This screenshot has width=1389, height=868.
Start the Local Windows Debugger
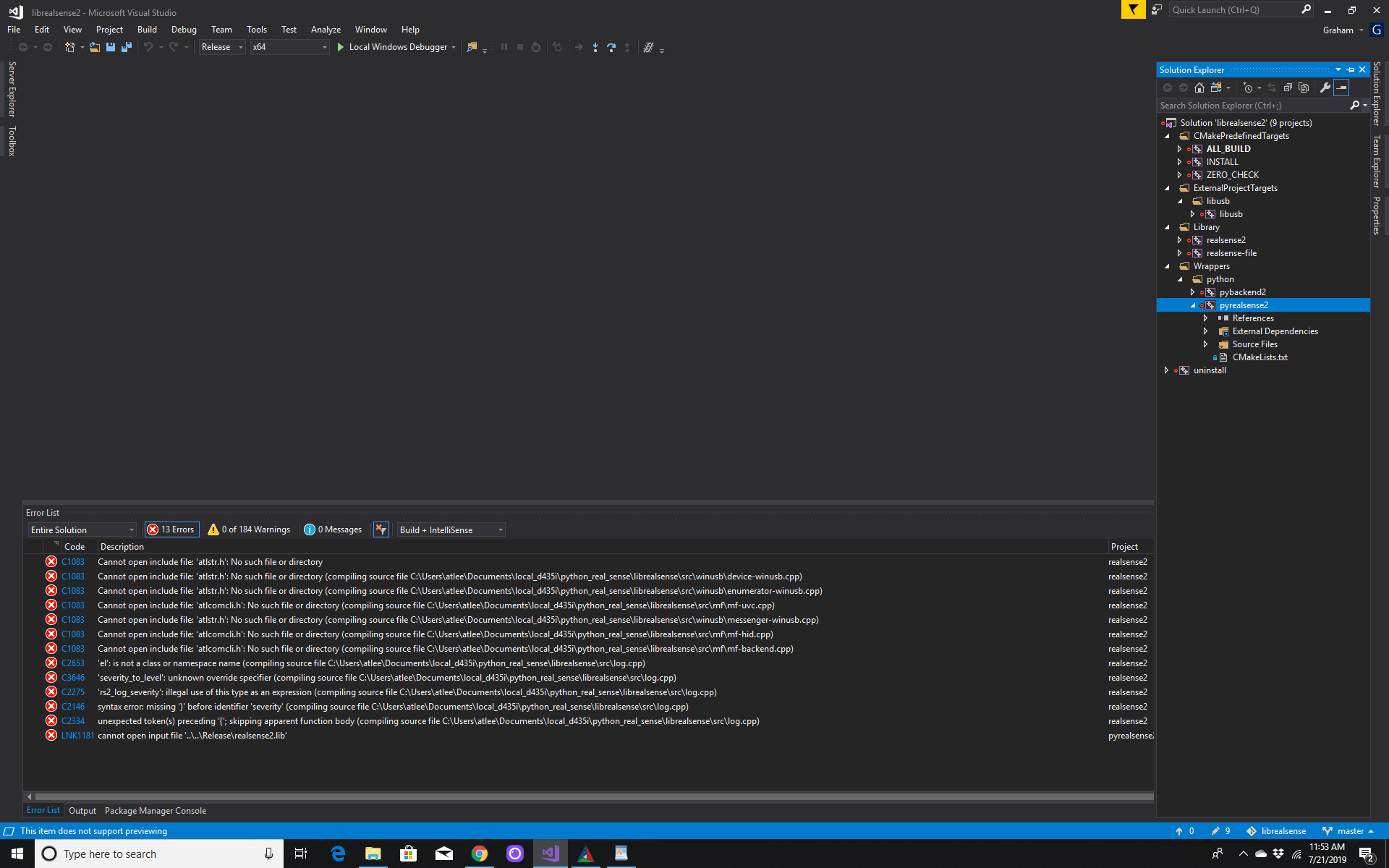pyautogui.click(x=396, y=47)
